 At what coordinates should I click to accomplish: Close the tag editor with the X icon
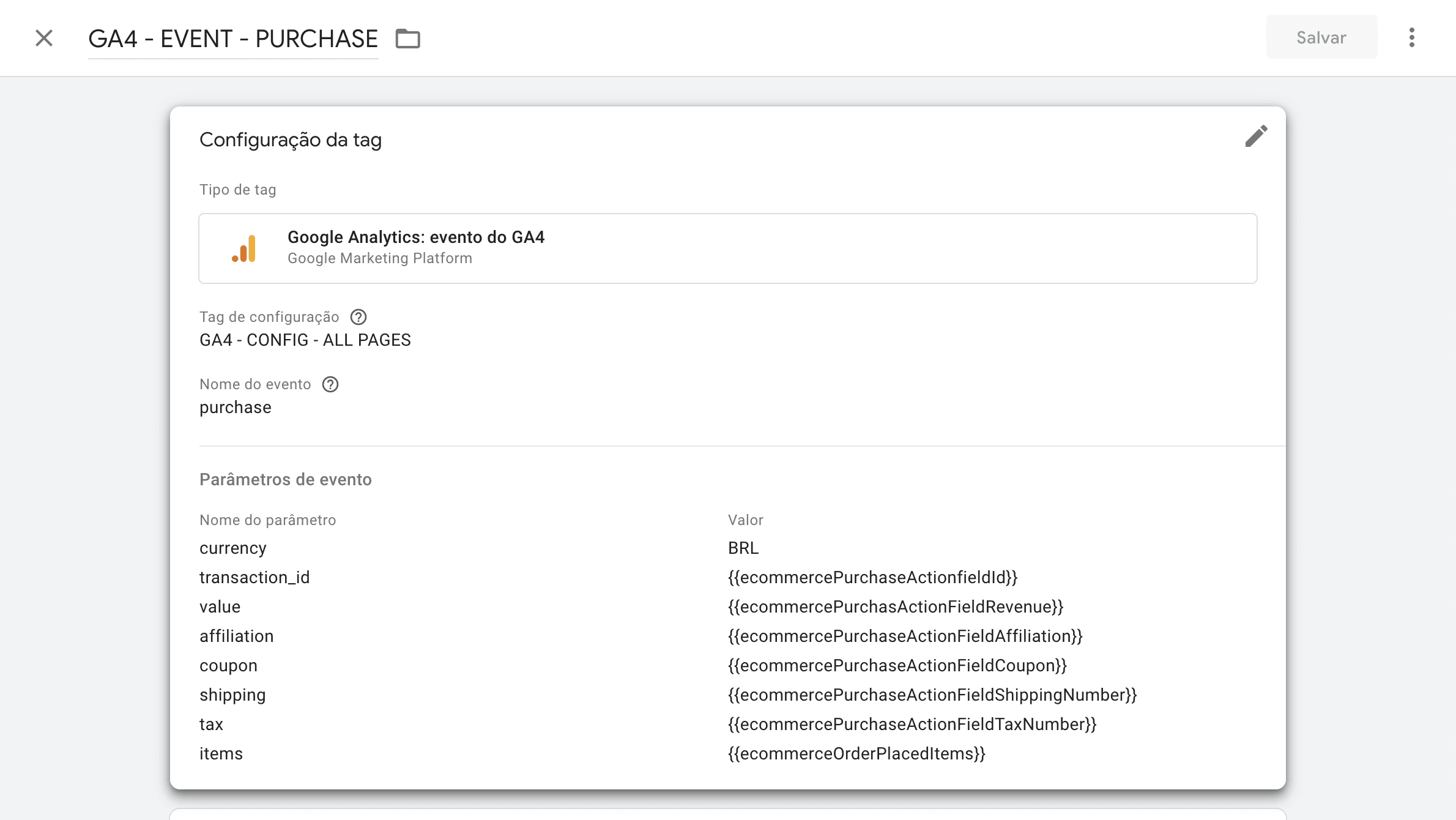point(44,38)
